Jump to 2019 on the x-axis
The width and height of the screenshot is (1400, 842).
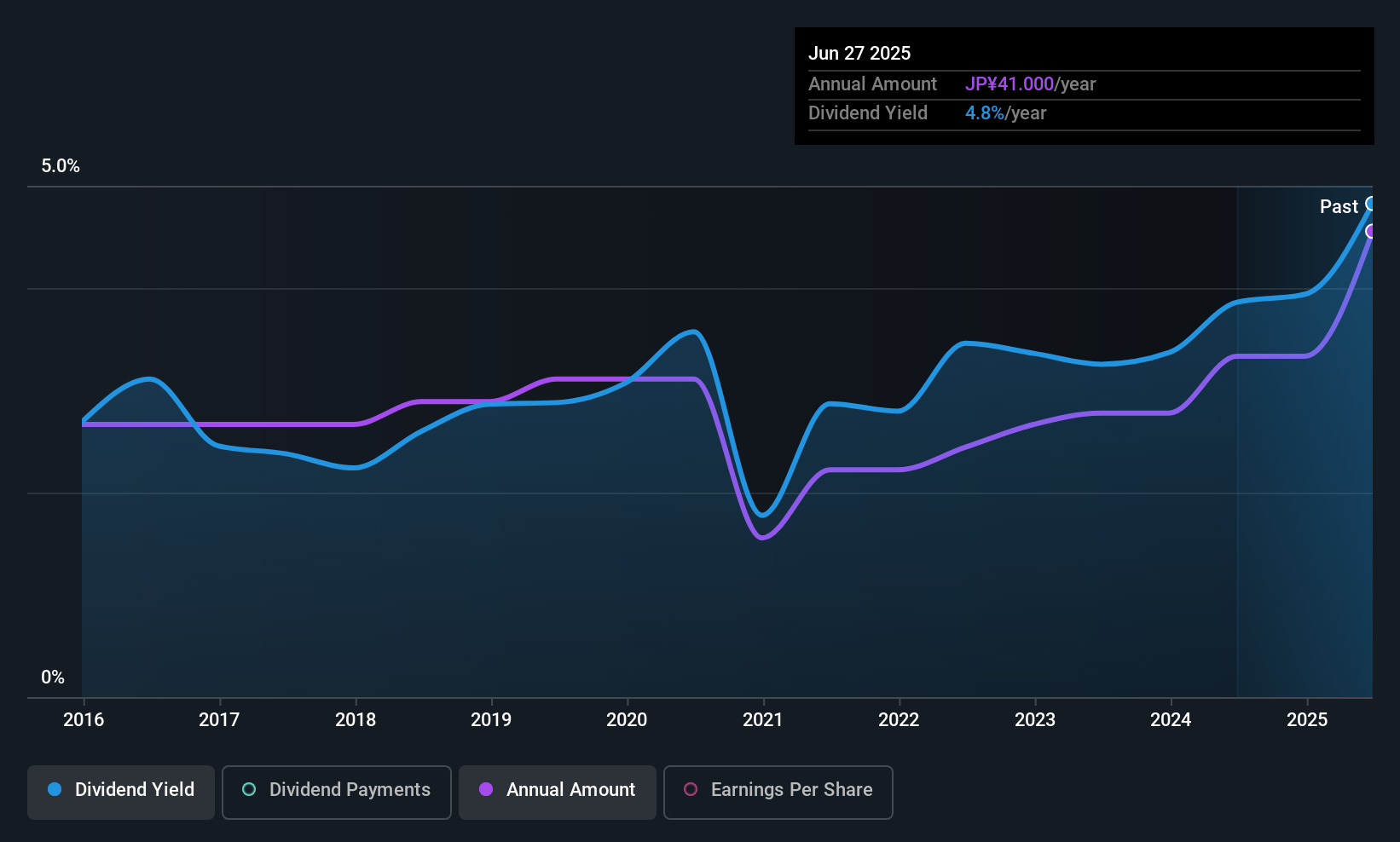[491, 719]
